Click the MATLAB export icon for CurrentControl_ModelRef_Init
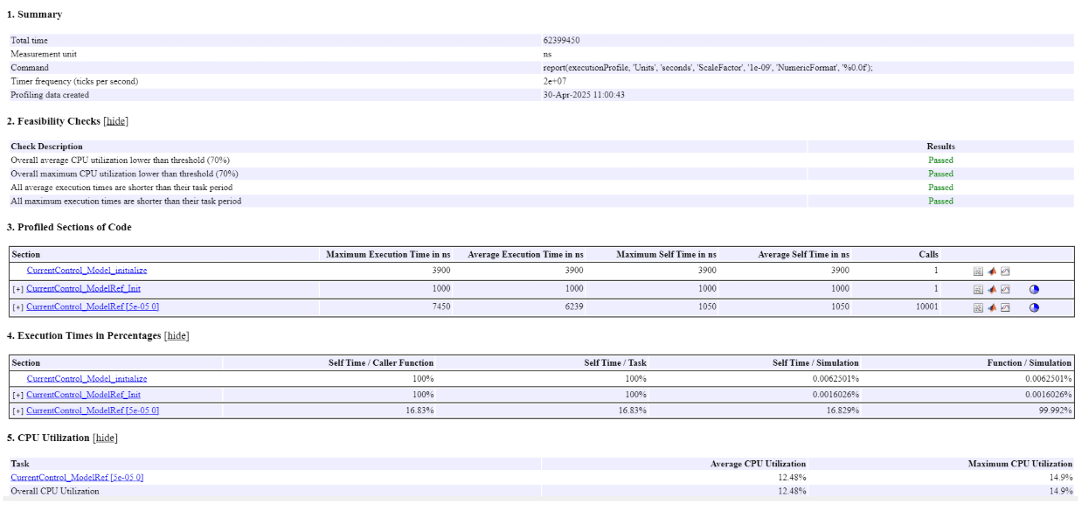The width and height of the screenshot is (1080, 521). [992, 289]
